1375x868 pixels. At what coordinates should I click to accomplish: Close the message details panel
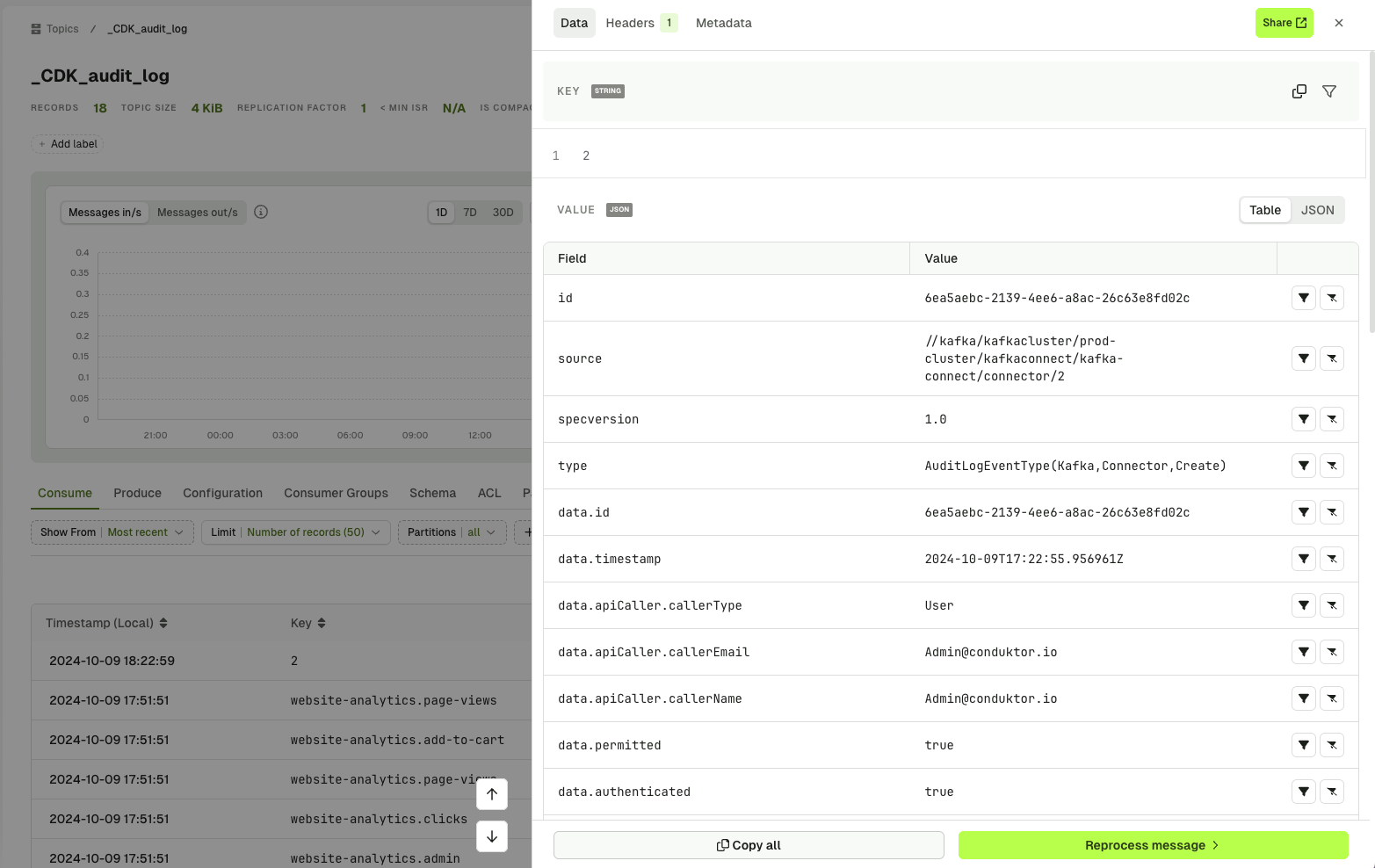[x=1339, y=23]
